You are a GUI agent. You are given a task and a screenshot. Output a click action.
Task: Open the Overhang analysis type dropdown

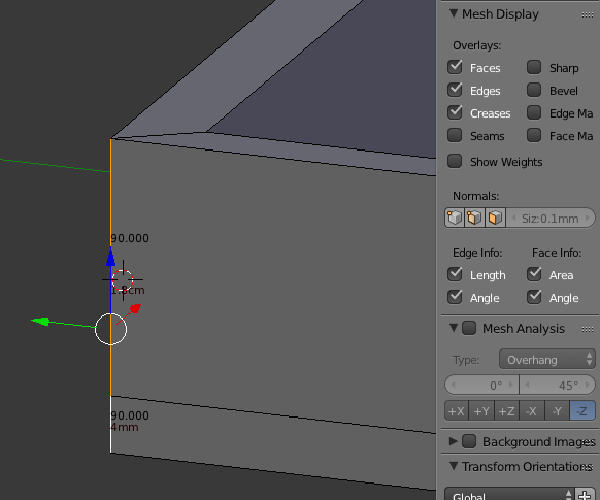click(x=547, y=360)
